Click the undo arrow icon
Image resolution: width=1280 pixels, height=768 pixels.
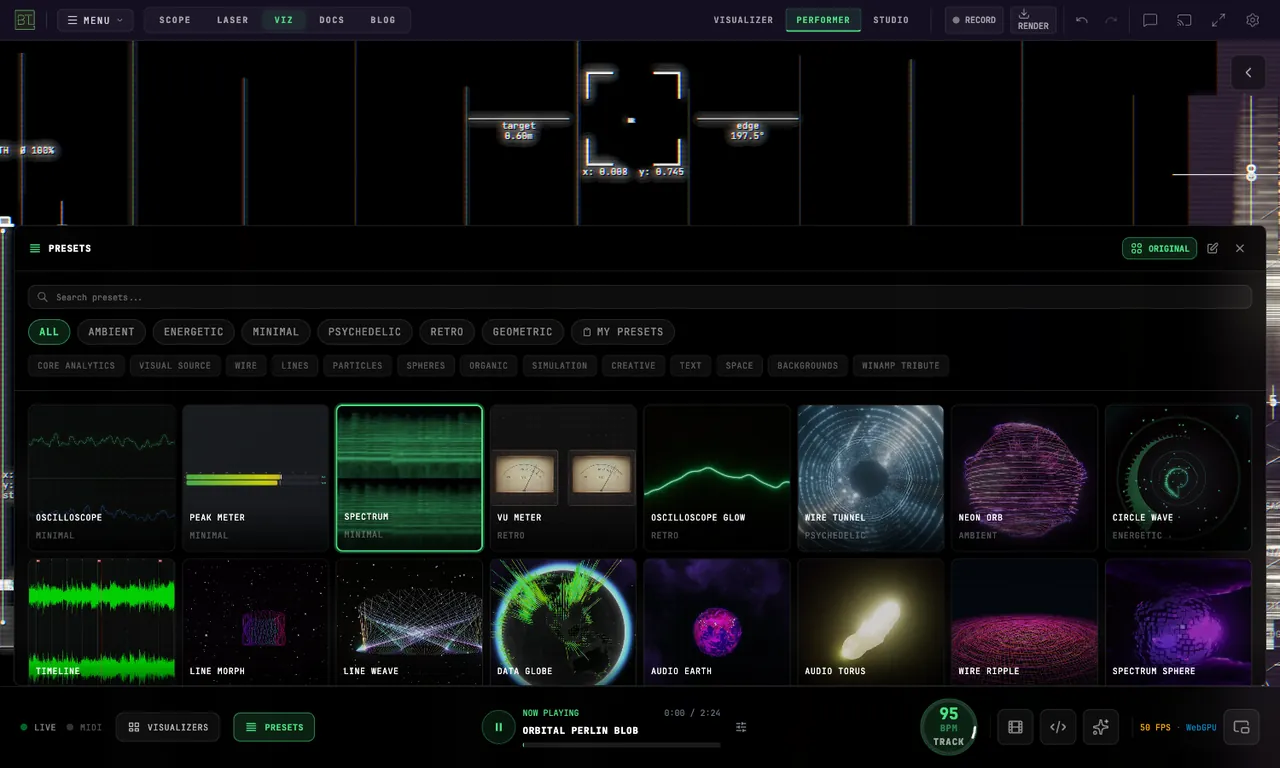pyautogui.click(x=1082, y=20)
